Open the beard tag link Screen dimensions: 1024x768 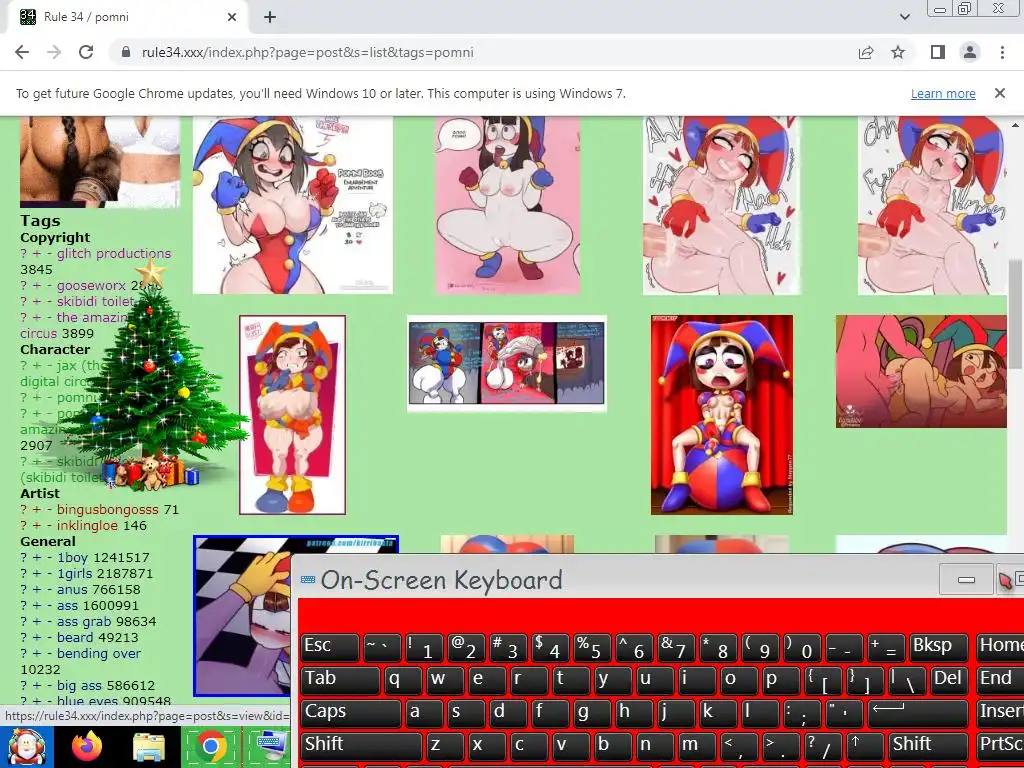coord(75,637)
